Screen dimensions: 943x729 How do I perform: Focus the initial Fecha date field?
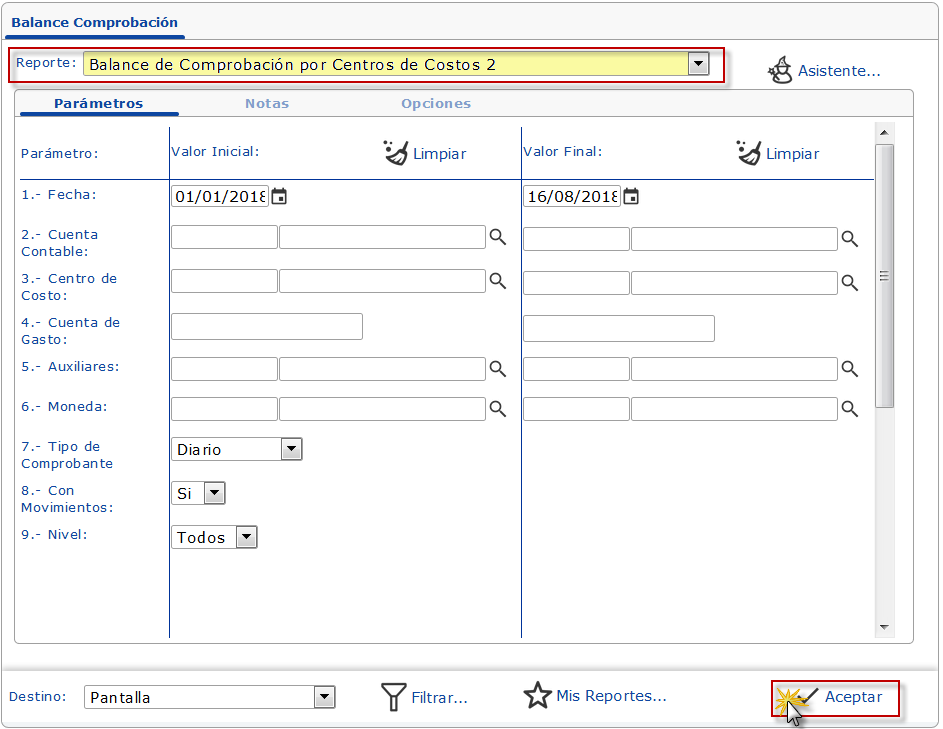click(x=220, y=196)
